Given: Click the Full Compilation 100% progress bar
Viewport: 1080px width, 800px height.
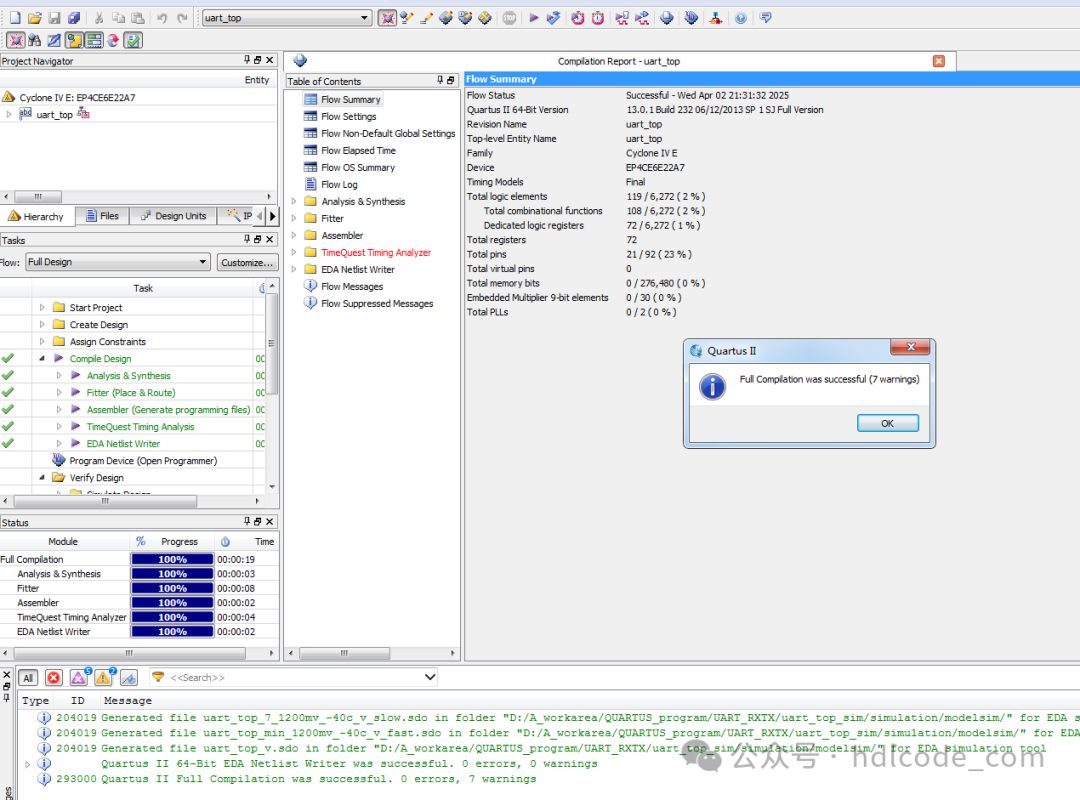Looking at the screenshot, I should [172, 560].
